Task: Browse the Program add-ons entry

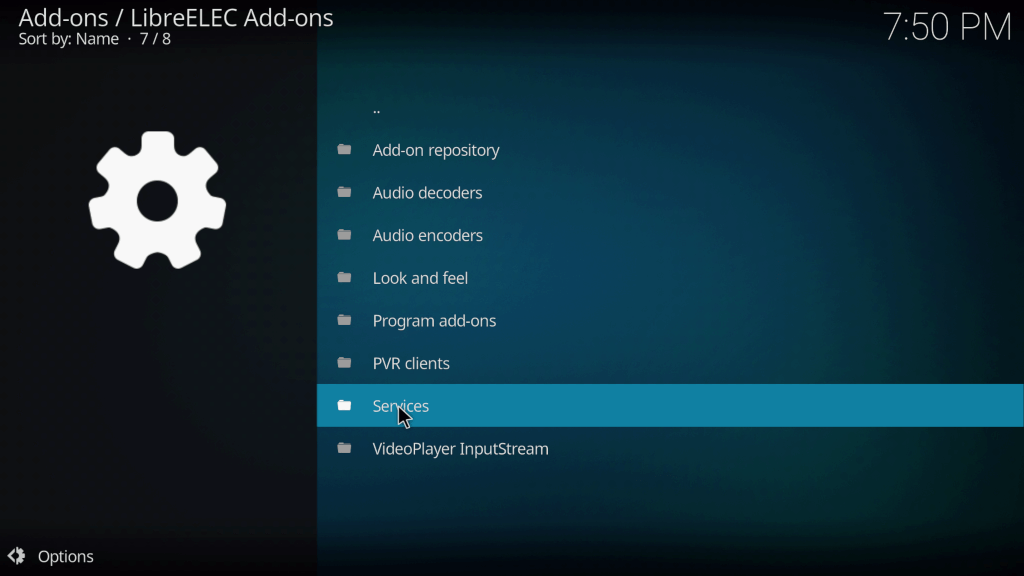Action: pos(434,321)
